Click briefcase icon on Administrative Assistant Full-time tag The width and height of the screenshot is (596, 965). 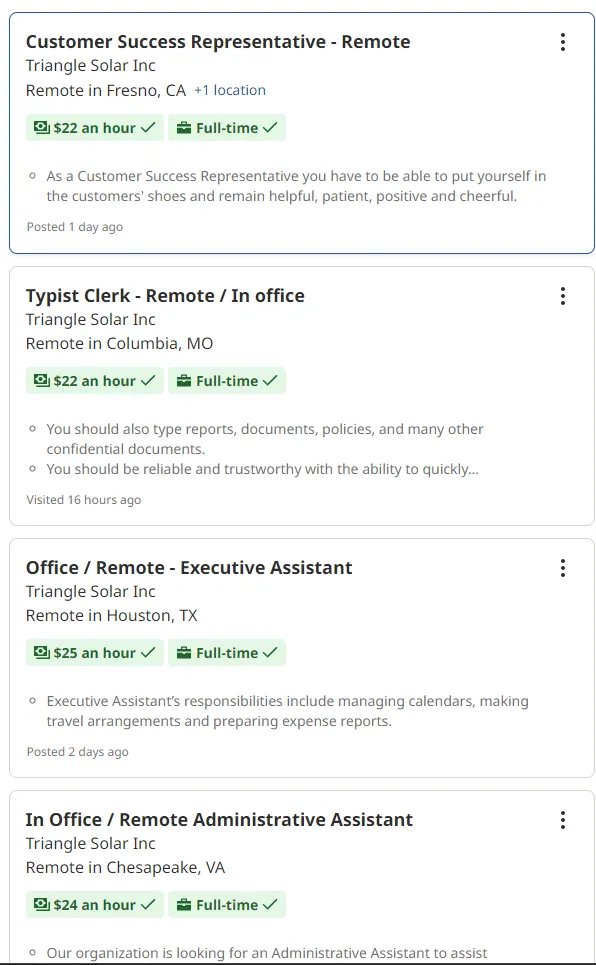(x=183, y=905)
